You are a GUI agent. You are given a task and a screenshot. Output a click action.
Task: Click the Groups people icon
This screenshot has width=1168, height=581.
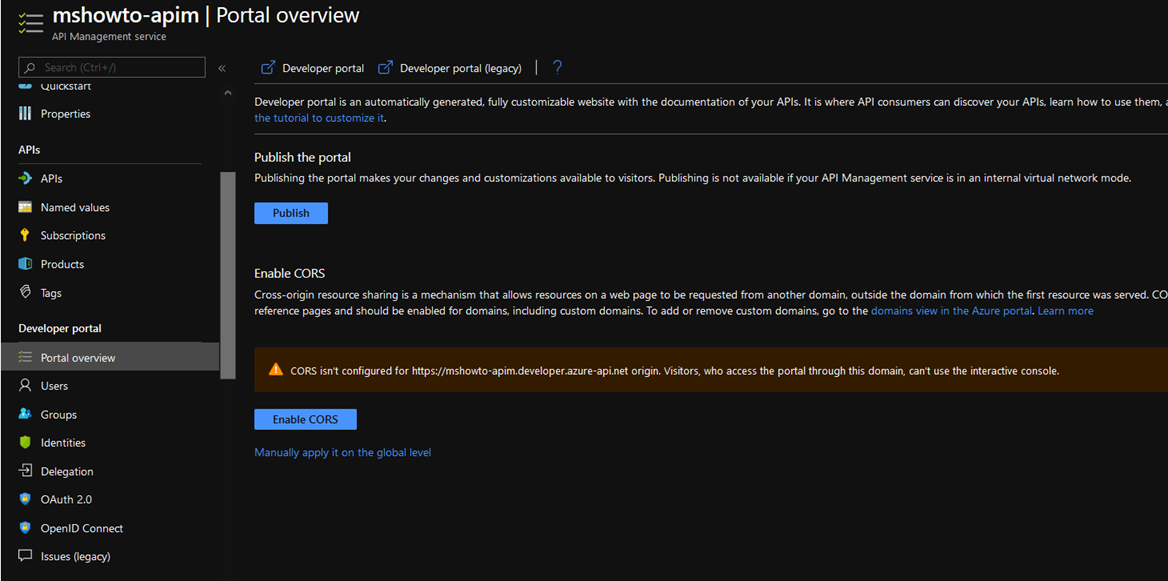(25, 414)
